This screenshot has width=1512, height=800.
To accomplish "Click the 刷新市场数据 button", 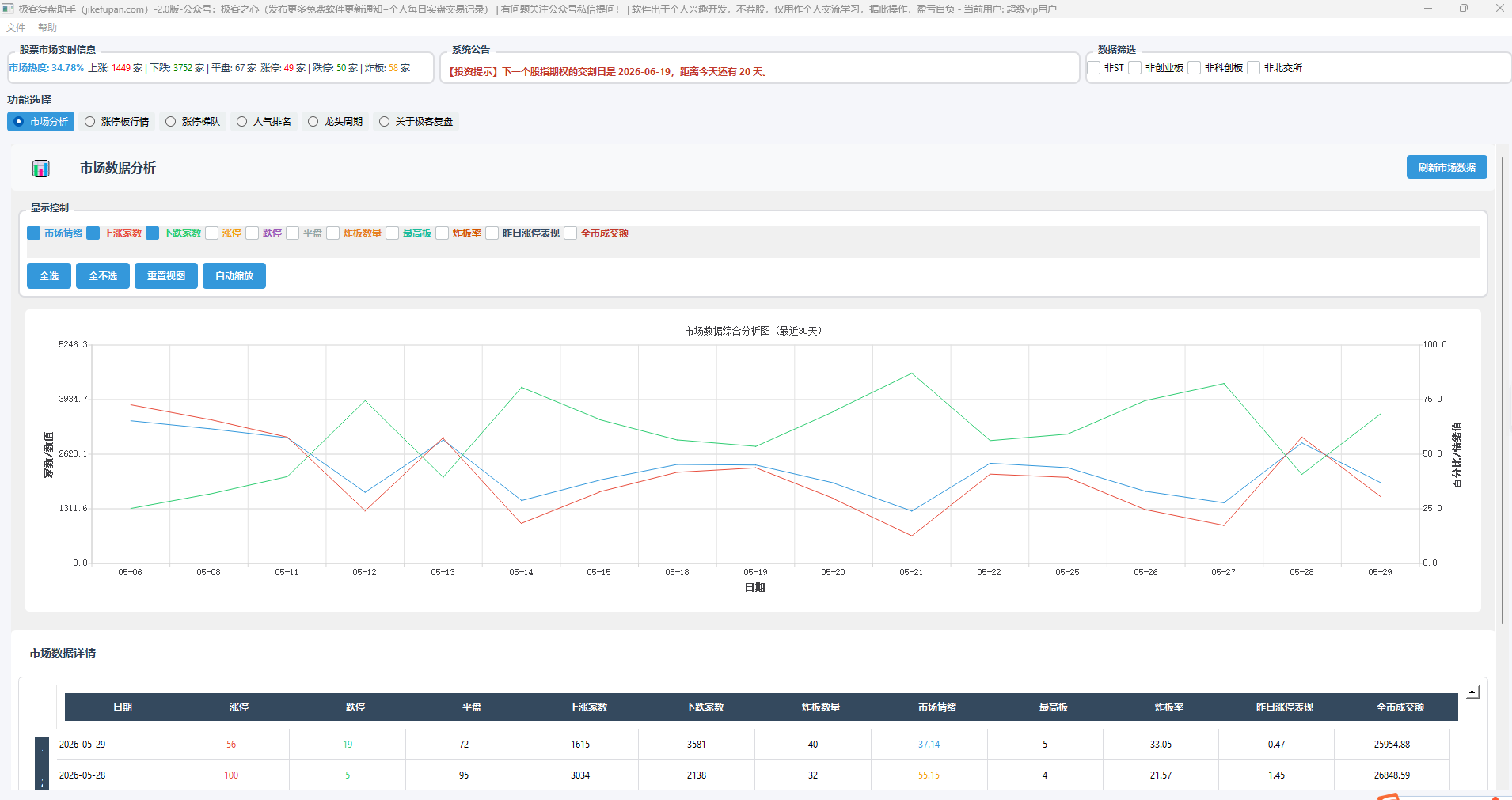I will pos(1446,168).
